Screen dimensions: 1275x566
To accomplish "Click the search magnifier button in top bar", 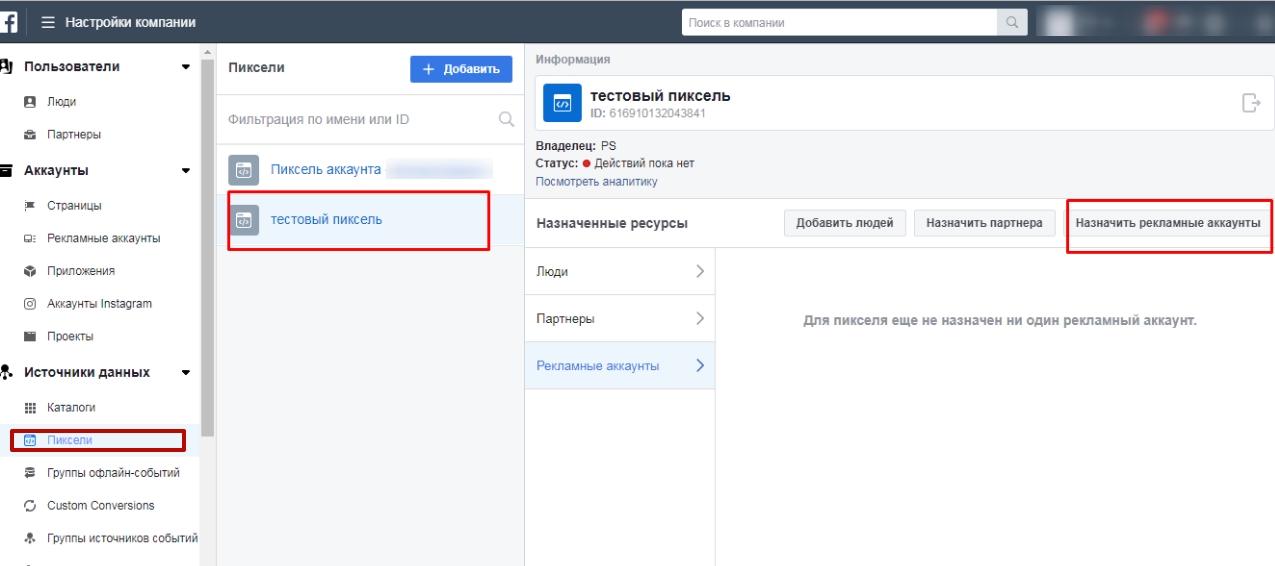I will [x=1012, y=22].
